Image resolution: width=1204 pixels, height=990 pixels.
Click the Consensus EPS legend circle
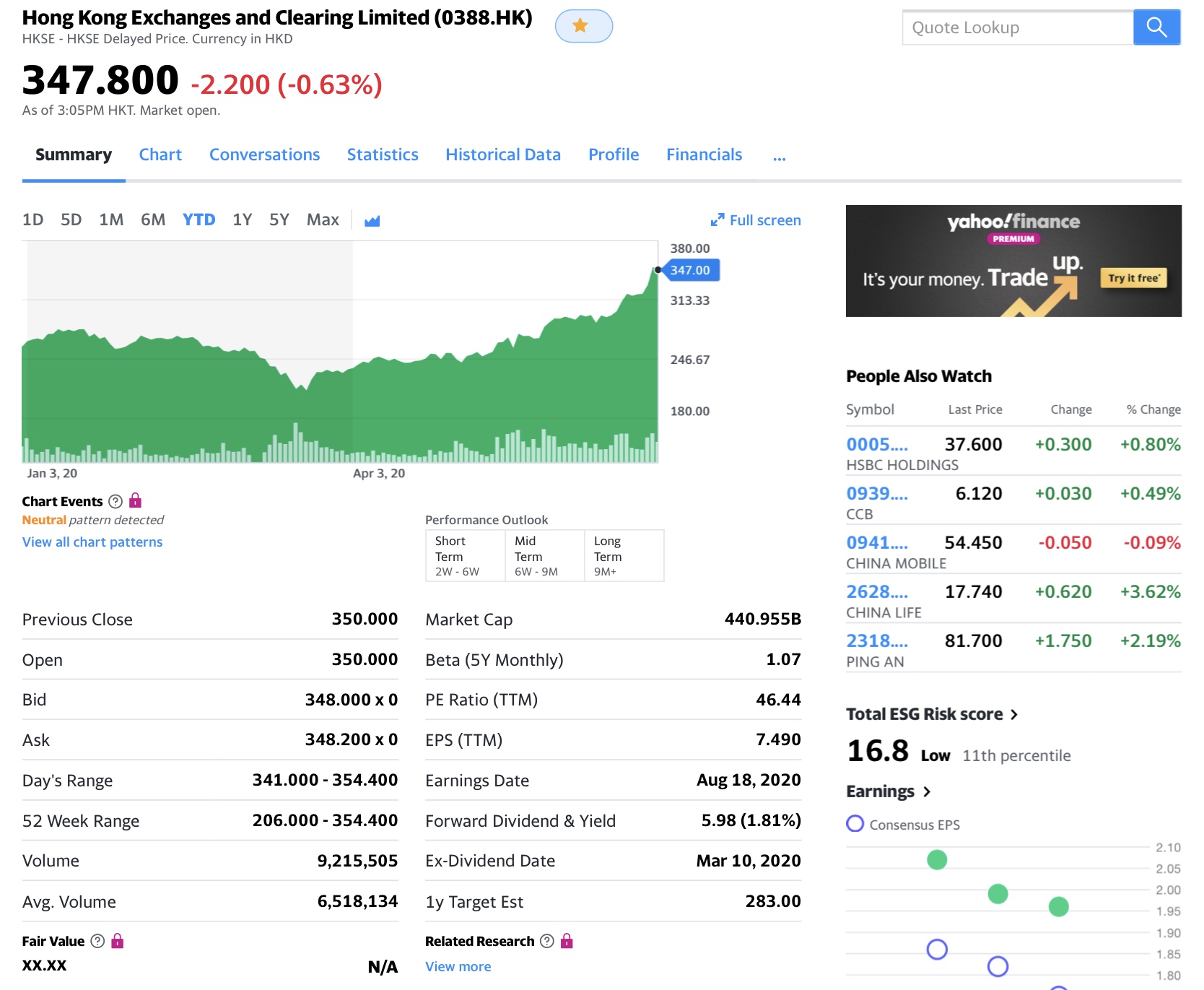point(855,824)
